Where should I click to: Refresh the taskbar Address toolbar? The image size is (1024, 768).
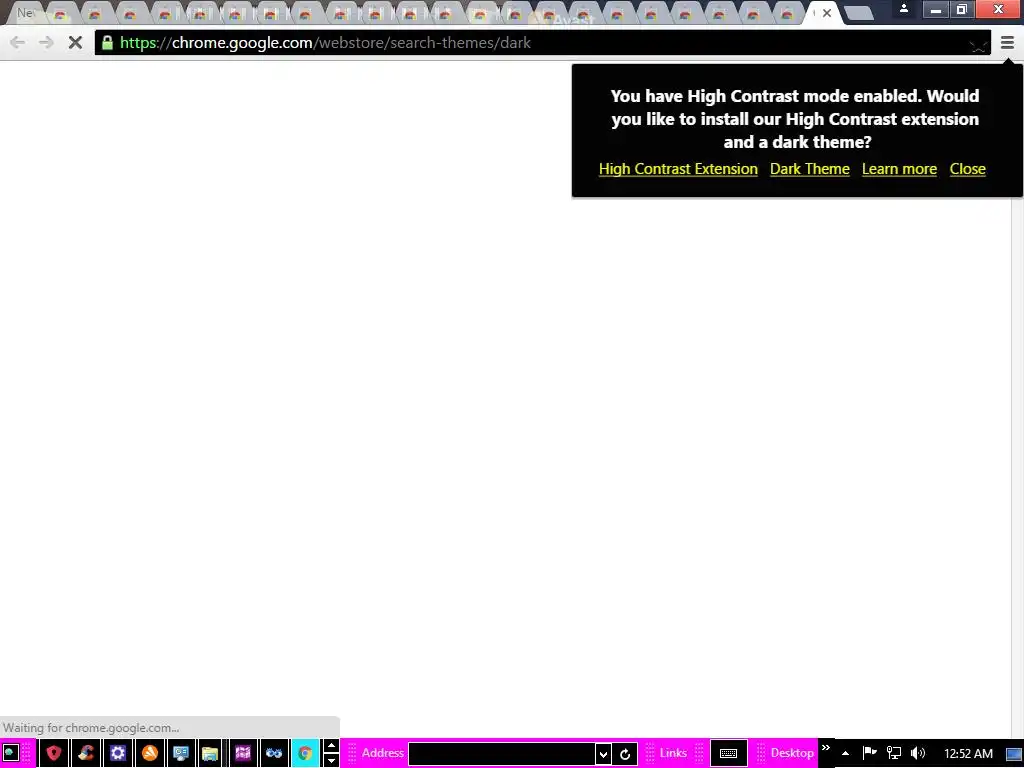625,754
